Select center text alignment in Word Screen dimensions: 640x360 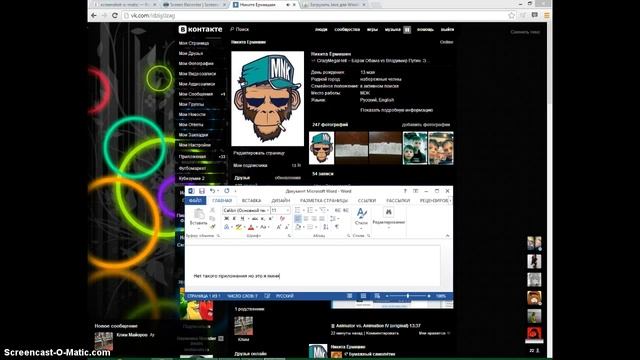coord(306,218)
